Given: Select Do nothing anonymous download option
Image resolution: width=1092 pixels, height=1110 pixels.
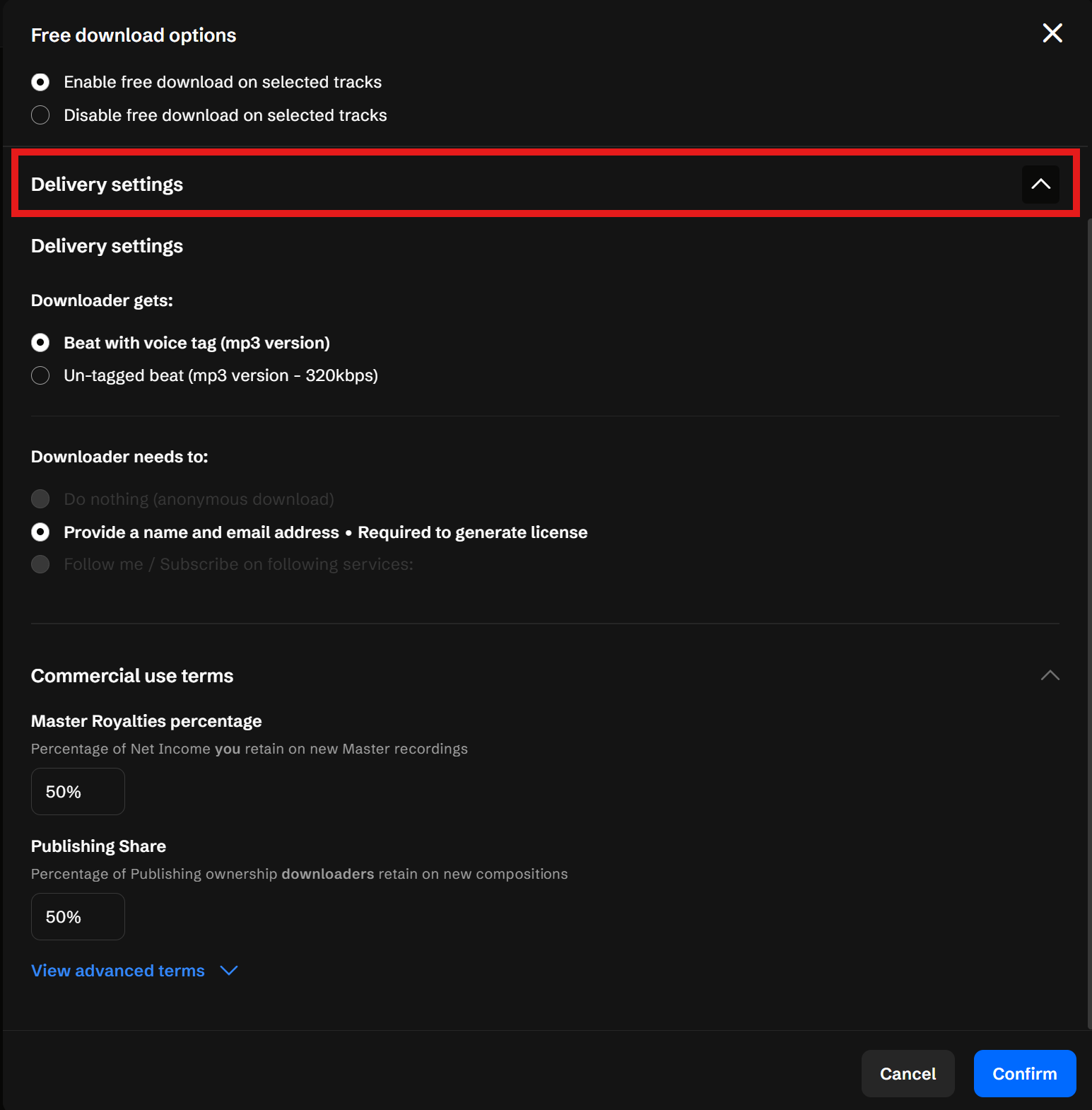Looking at the screenshot, I should (x=41, y=499).
